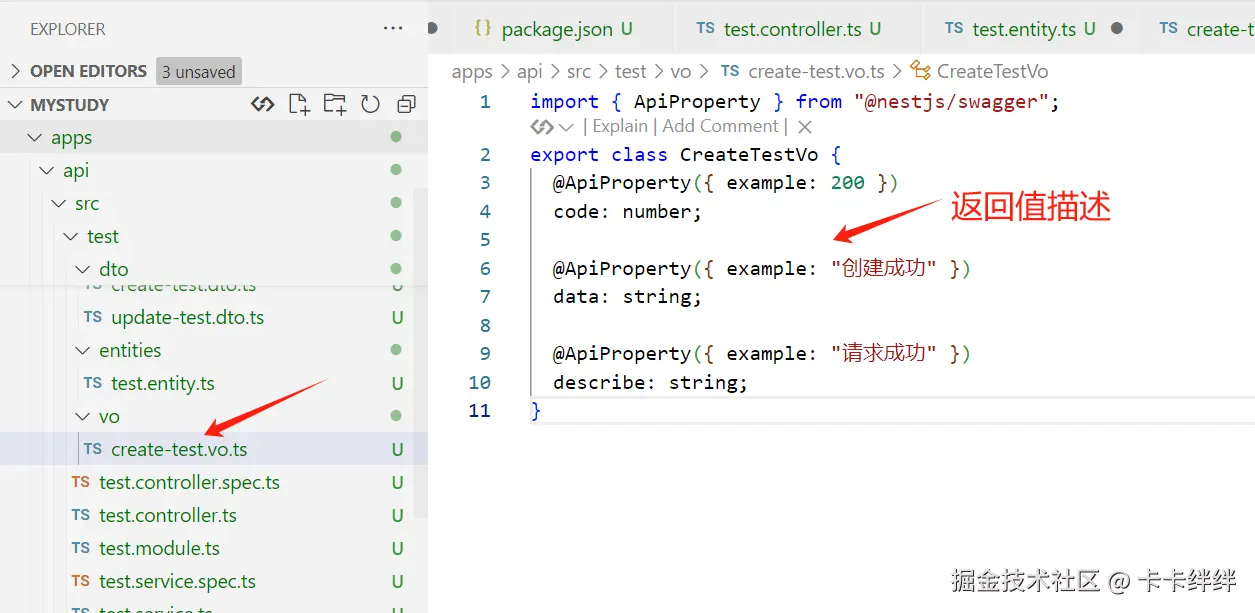Click the "创建成功" example string
Screen dimensions: 1255x613
point(884,268)
